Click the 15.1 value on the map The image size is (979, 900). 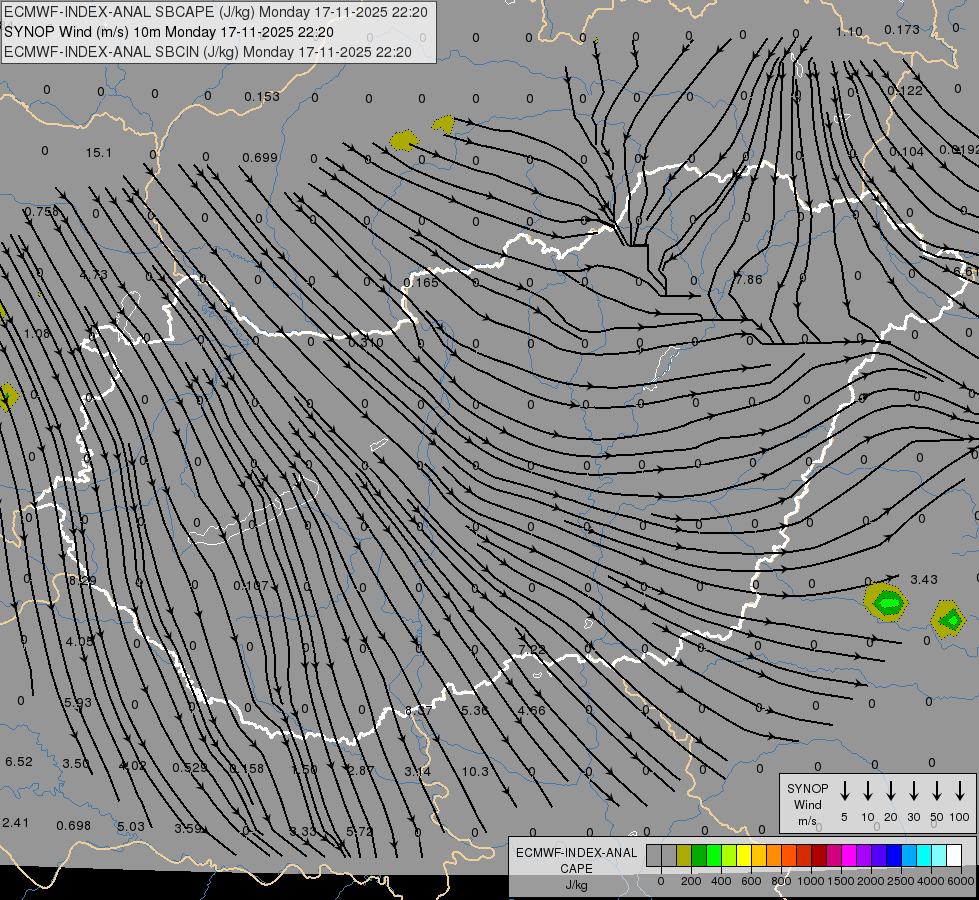coord(99,152)
